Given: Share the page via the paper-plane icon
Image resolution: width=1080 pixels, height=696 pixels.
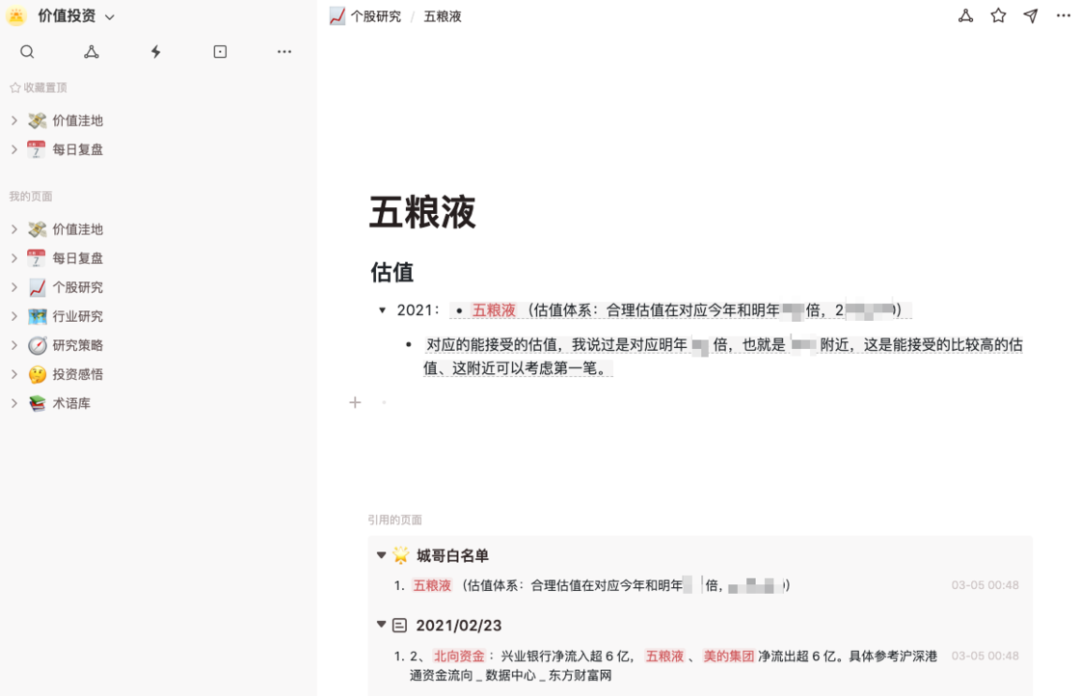Looking at the screenshot, I should (1031, 16).
